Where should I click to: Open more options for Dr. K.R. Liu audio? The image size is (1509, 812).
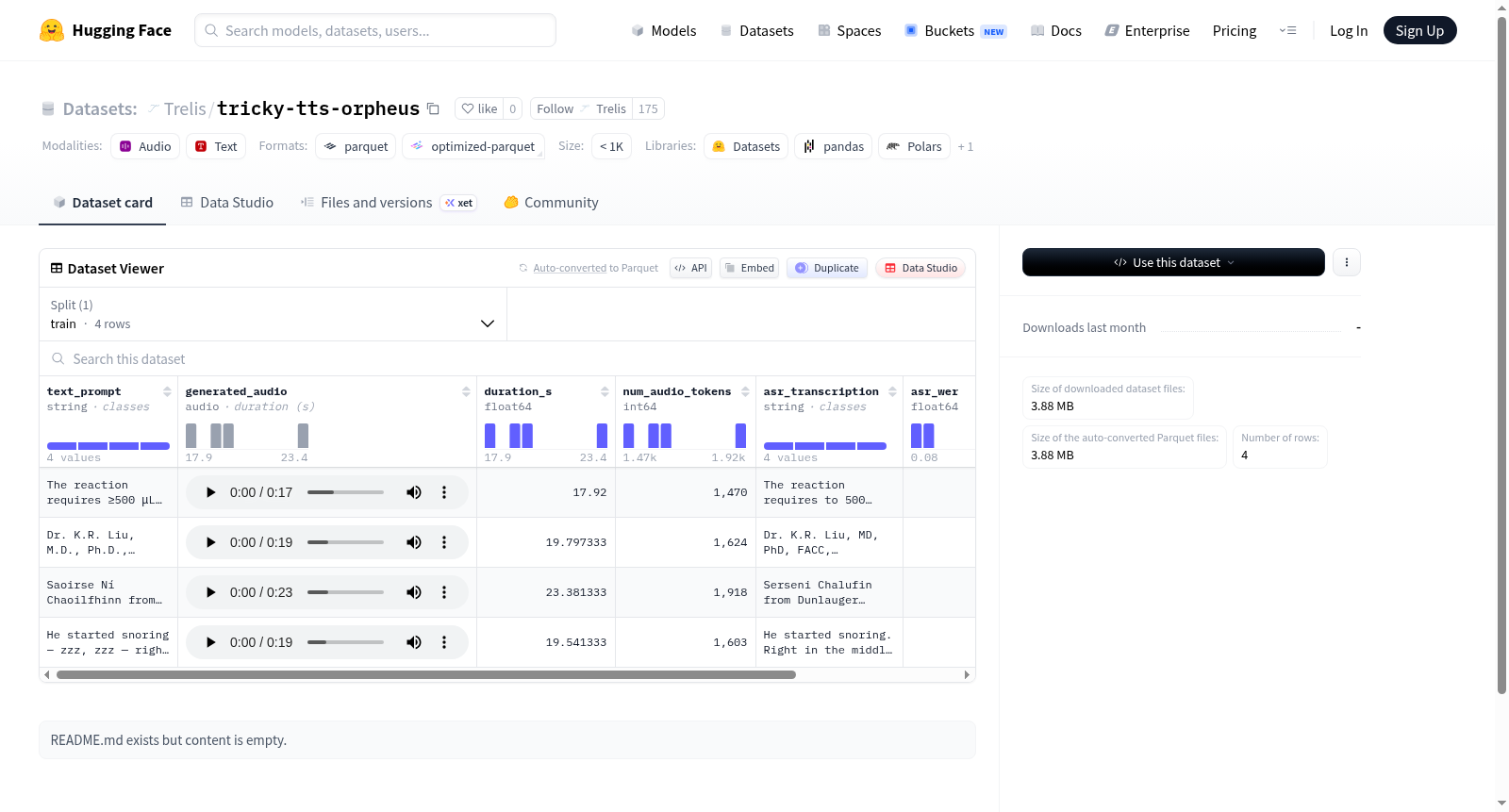coord(444,542)
